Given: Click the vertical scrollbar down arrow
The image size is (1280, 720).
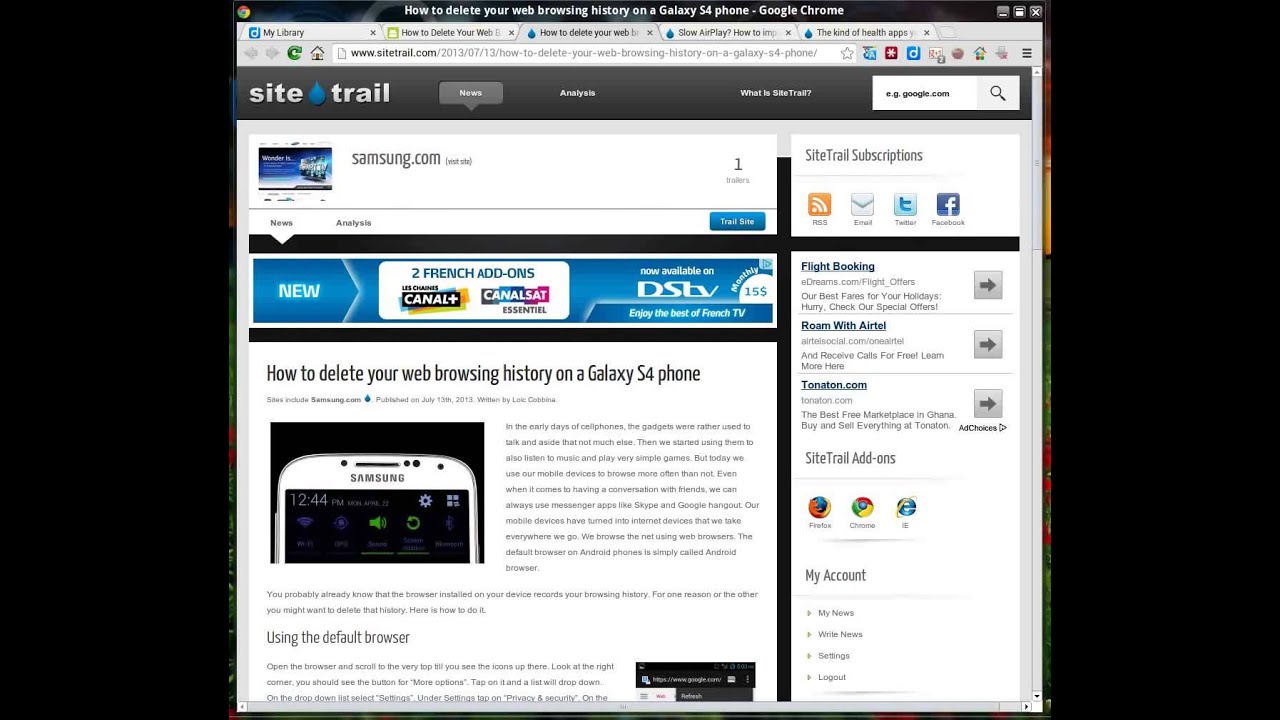Looking at the screenshot, I should 1036,695.
